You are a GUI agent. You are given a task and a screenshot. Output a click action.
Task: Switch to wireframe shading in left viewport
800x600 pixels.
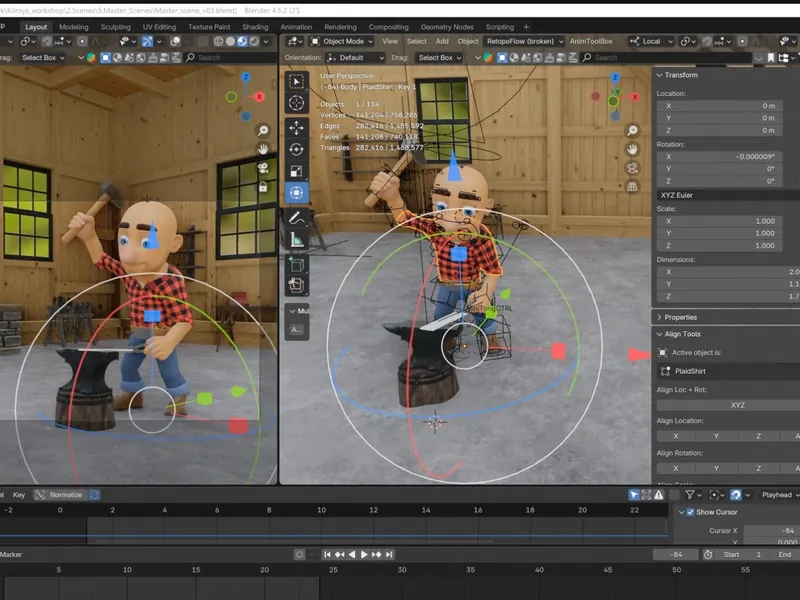(218, 41)
